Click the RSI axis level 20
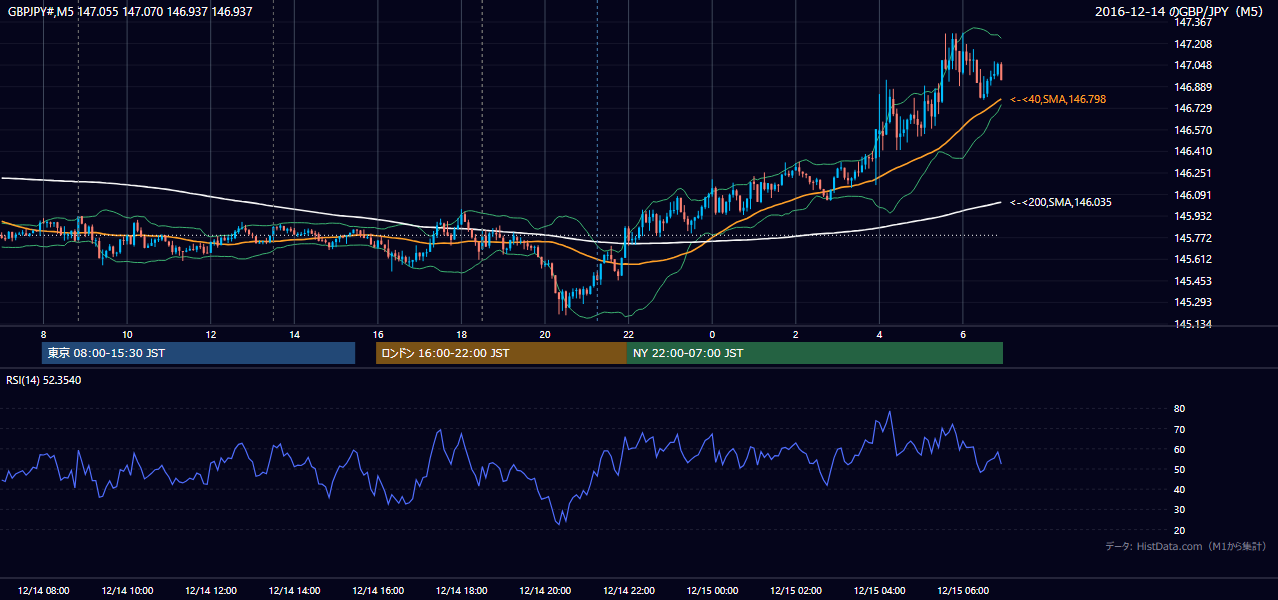 pos(1180,530)
